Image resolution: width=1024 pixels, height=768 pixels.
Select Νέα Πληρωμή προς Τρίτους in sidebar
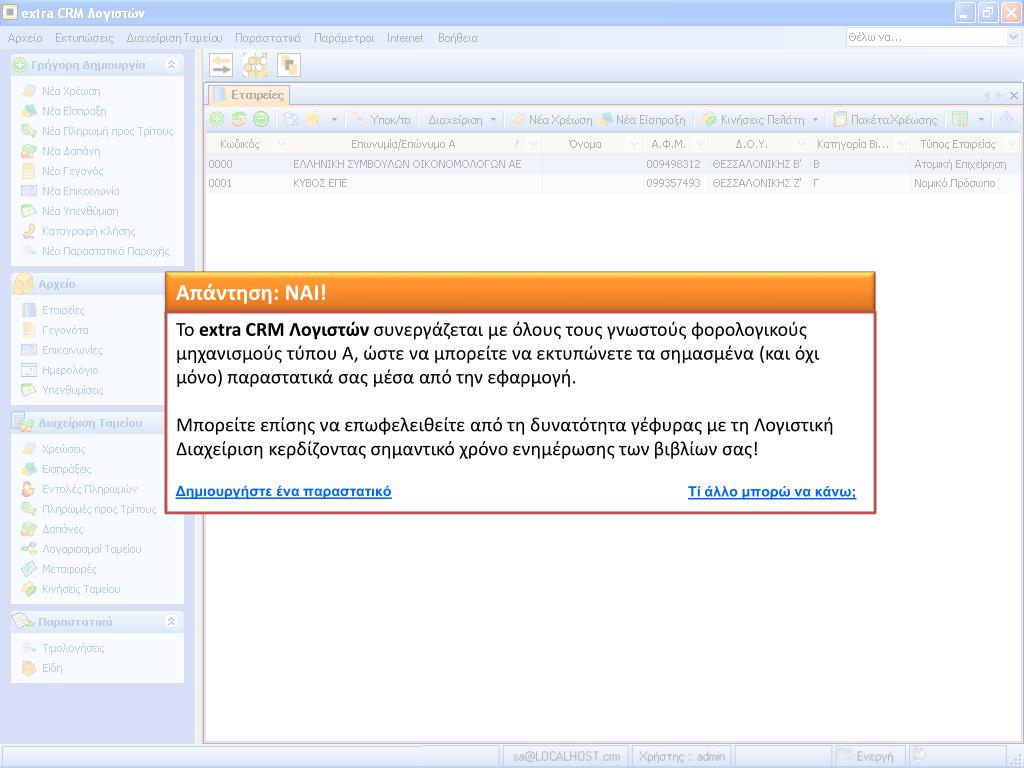click(x=97, y=131)
